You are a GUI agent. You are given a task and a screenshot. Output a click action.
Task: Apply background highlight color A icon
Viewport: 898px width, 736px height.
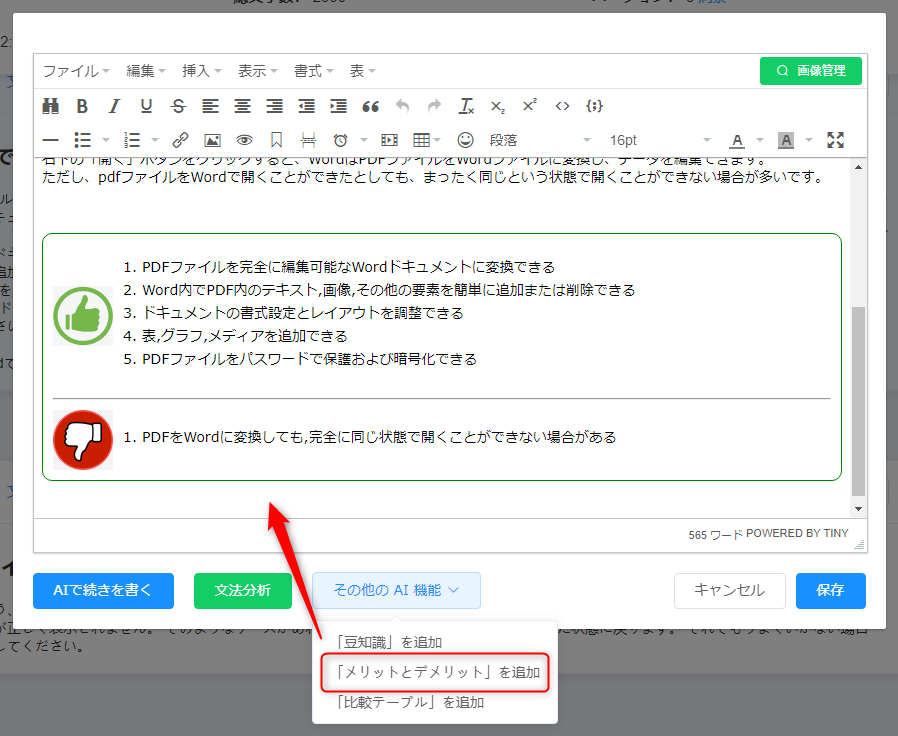(786, 140)
